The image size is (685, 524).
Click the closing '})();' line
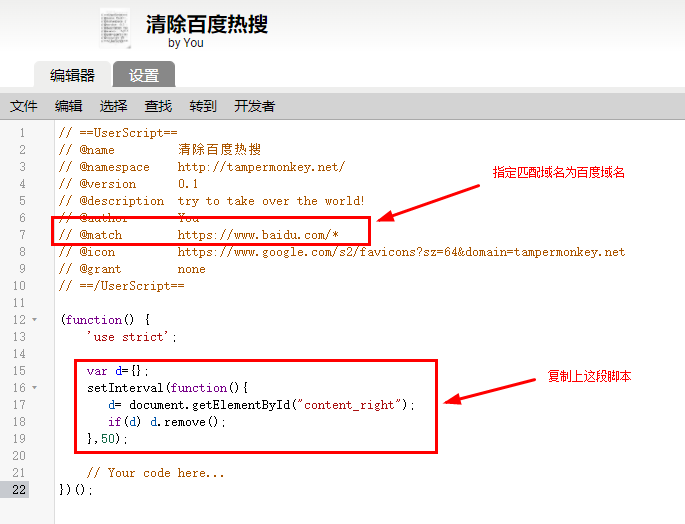click(76, 490)
